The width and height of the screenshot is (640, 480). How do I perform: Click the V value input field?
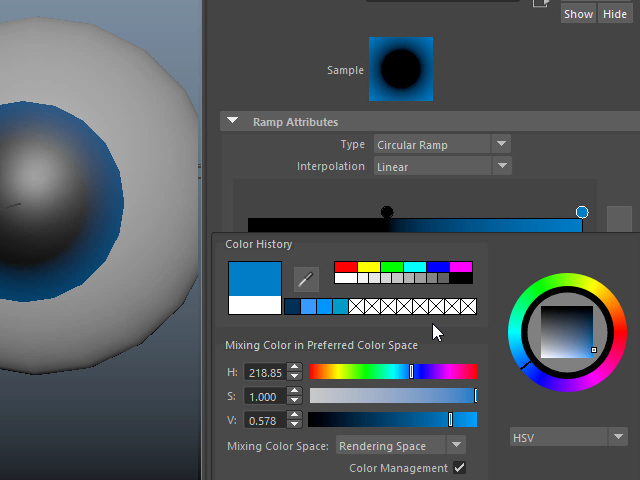pyautogui.click(x=264, y=420)
